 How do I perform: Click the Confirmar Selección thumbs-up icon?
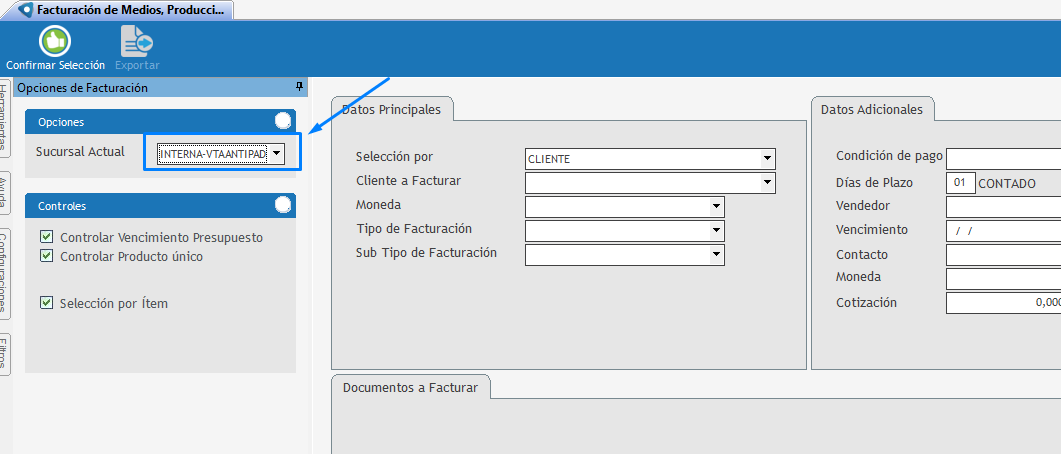pyautogui.click(x=54, y=40)
